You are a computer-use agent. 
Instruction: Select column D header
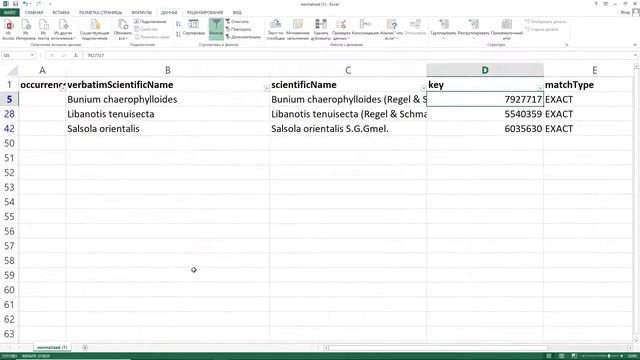[x=485, y=70]
